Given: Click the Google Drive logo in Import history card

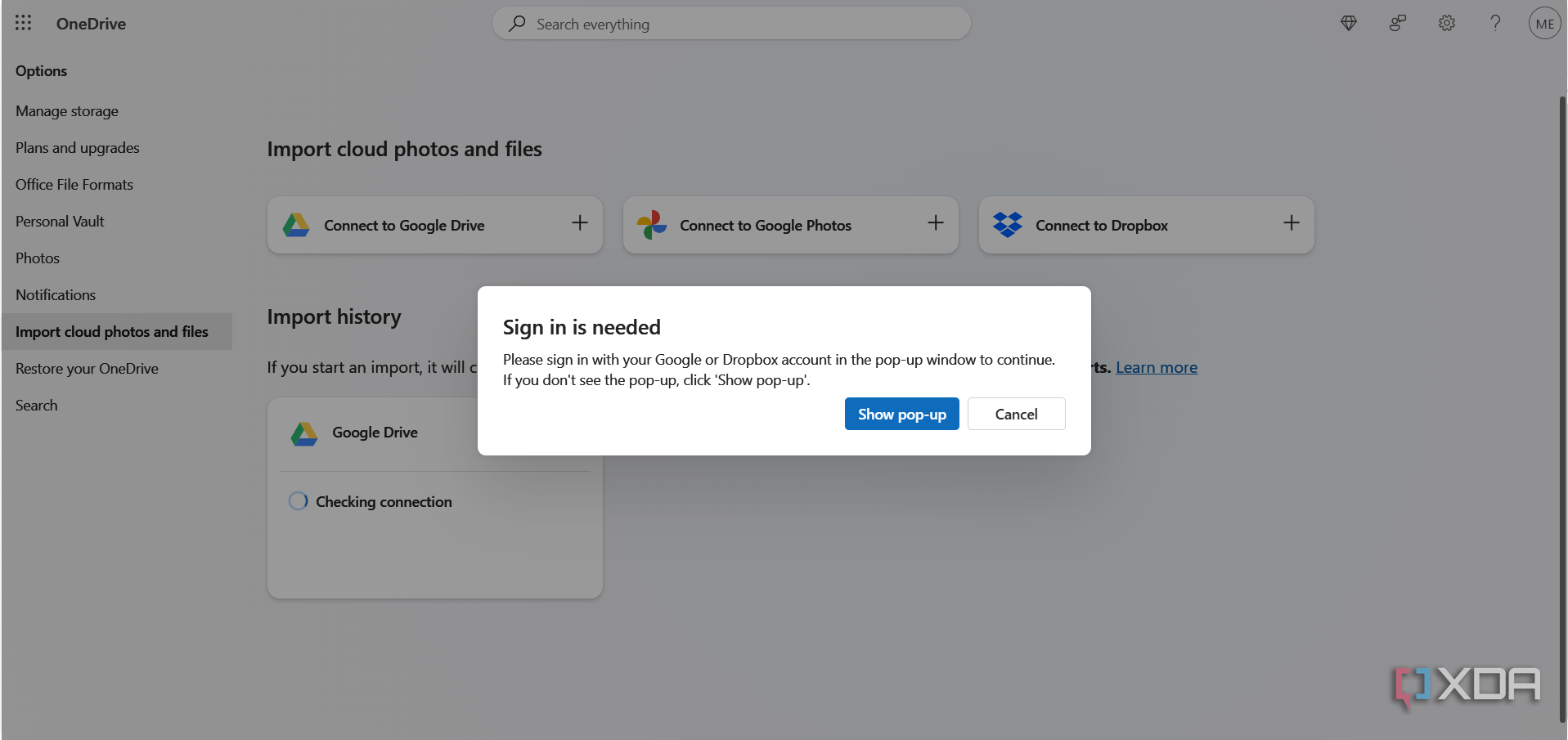Looking at the screenshot, I should click(x=304, y=433).
